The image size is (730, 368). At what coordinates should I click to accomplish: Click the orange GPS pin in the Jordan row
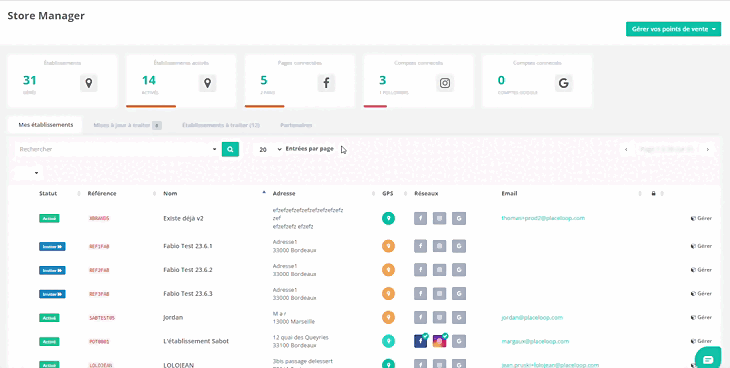(x=388, y=318)
